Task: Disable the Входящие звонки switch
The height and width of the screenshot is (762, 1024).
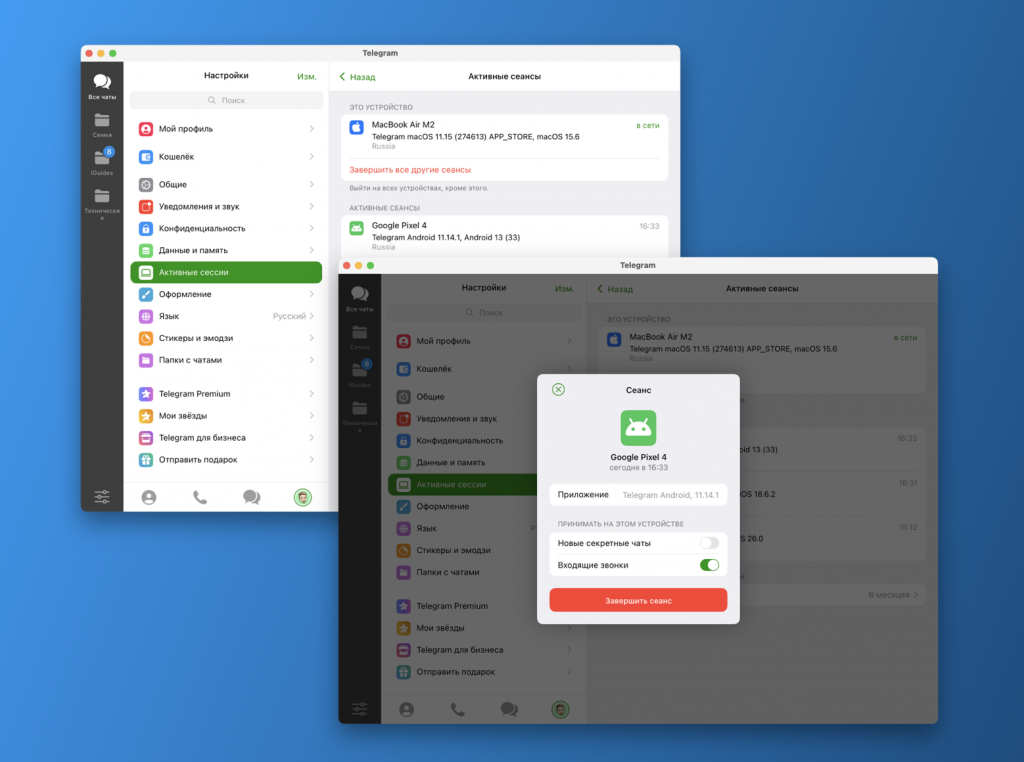Action: click(x=710, y=564)
